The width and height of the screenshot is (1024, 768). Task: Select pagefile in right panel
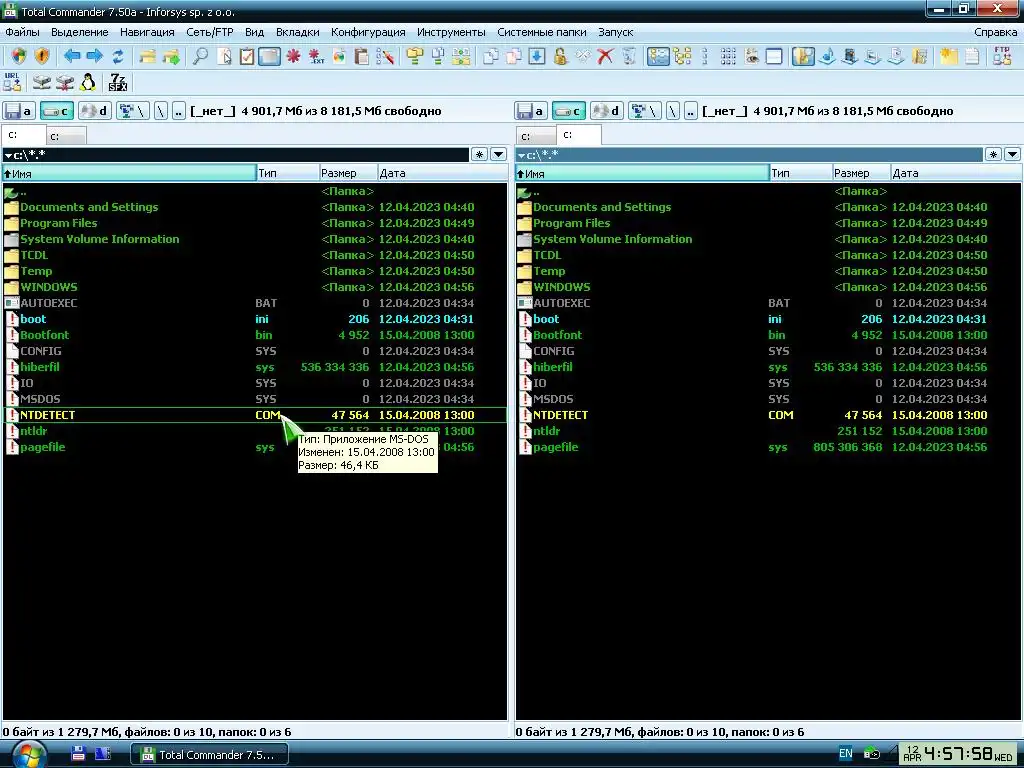[767, 447]
